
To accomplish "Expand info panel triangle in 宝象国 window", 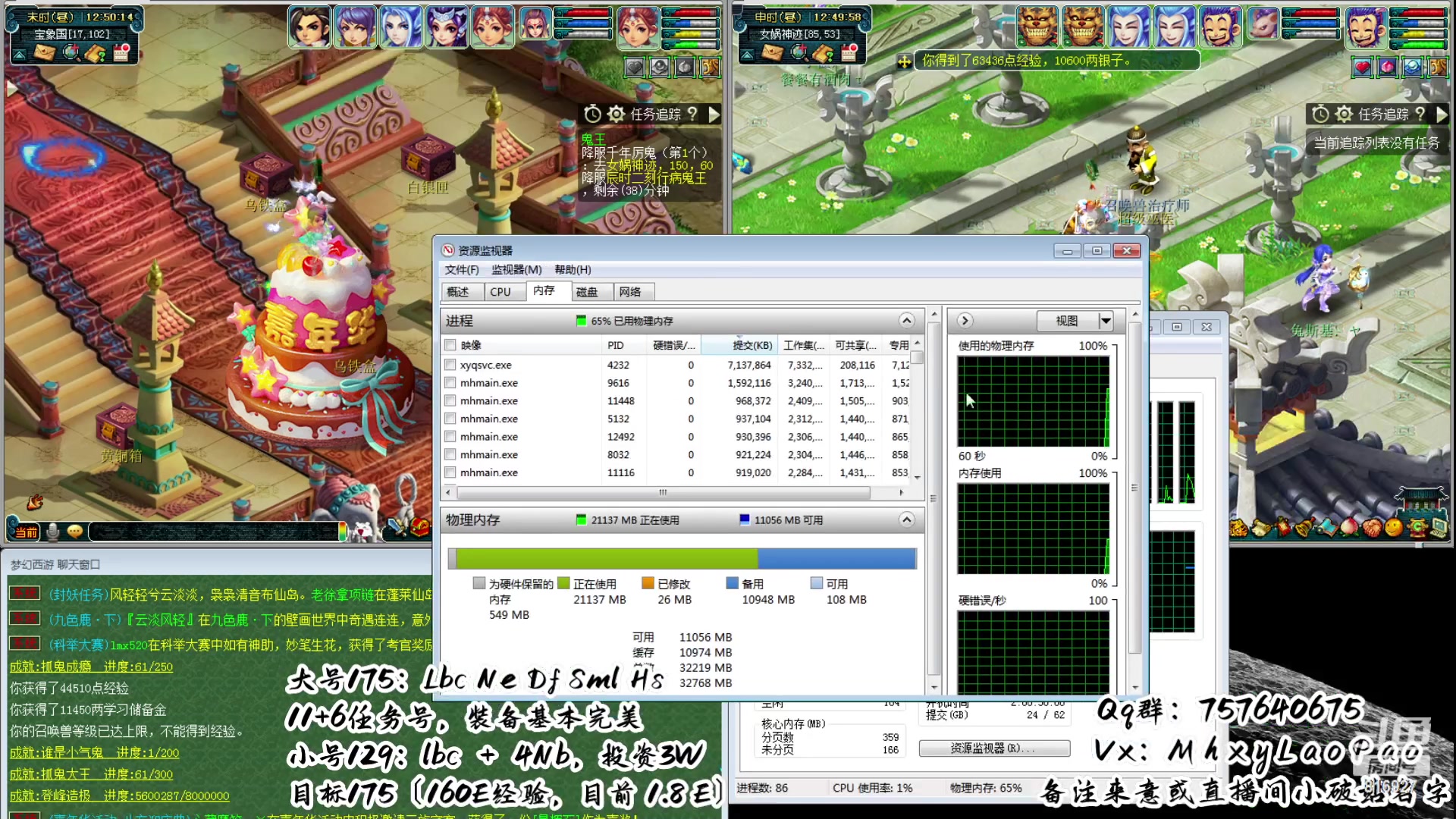I will (19, 55).
